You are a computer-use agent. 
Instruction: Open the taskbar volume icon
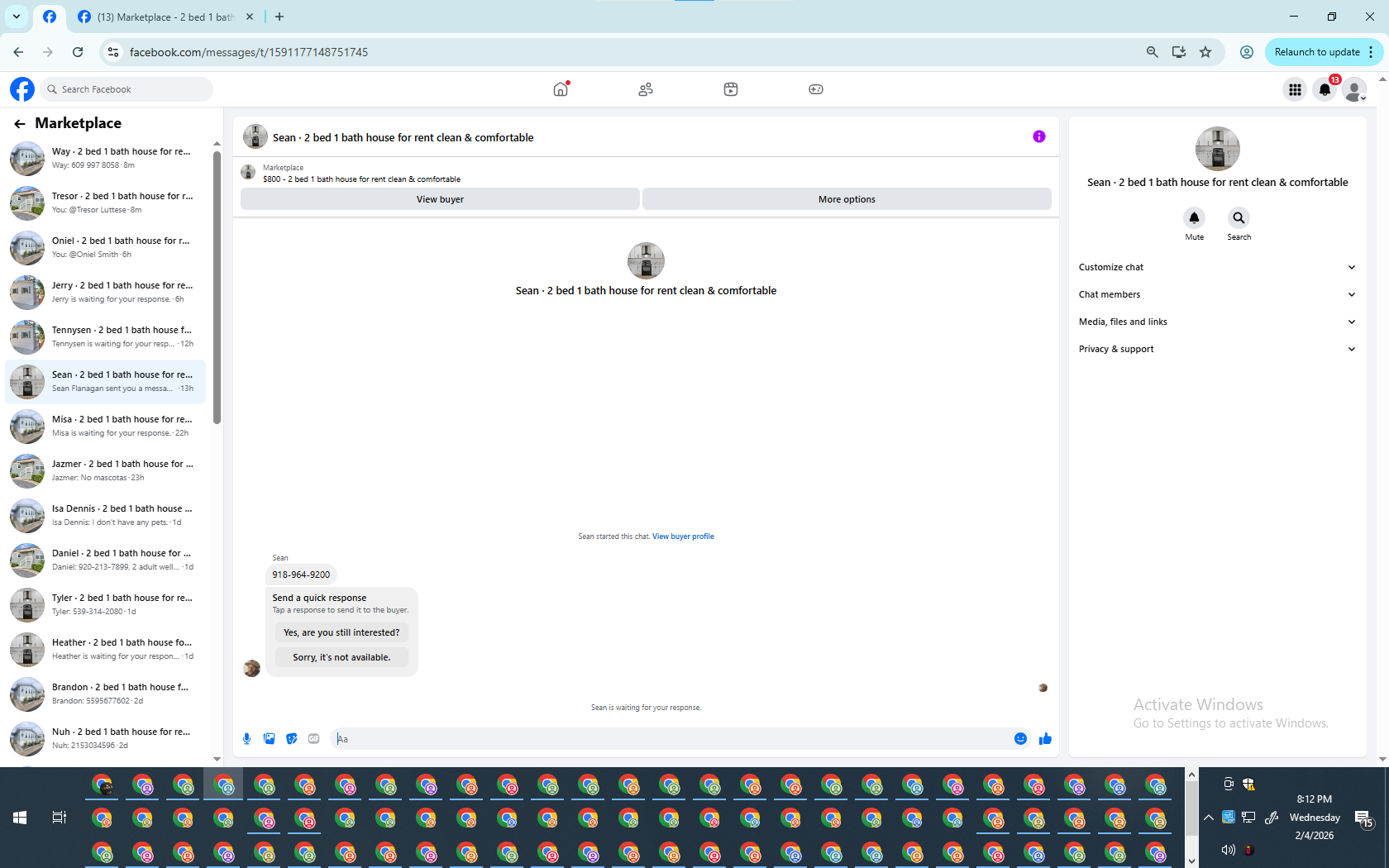click(1228, 850)
